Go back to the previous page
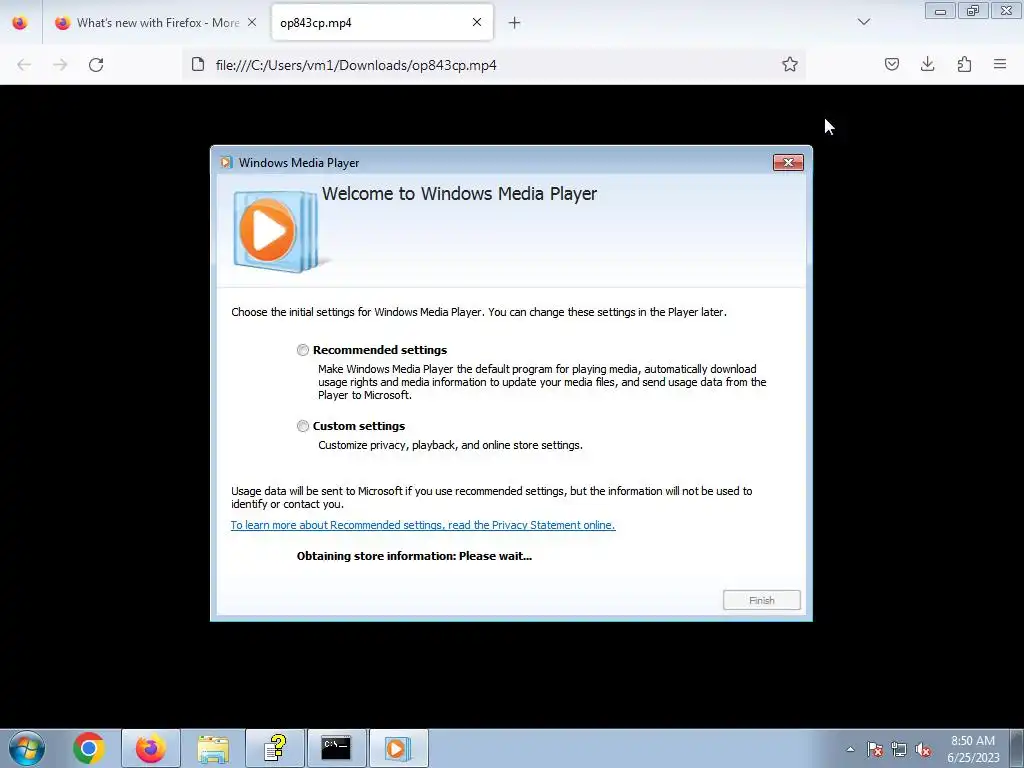 24,65
